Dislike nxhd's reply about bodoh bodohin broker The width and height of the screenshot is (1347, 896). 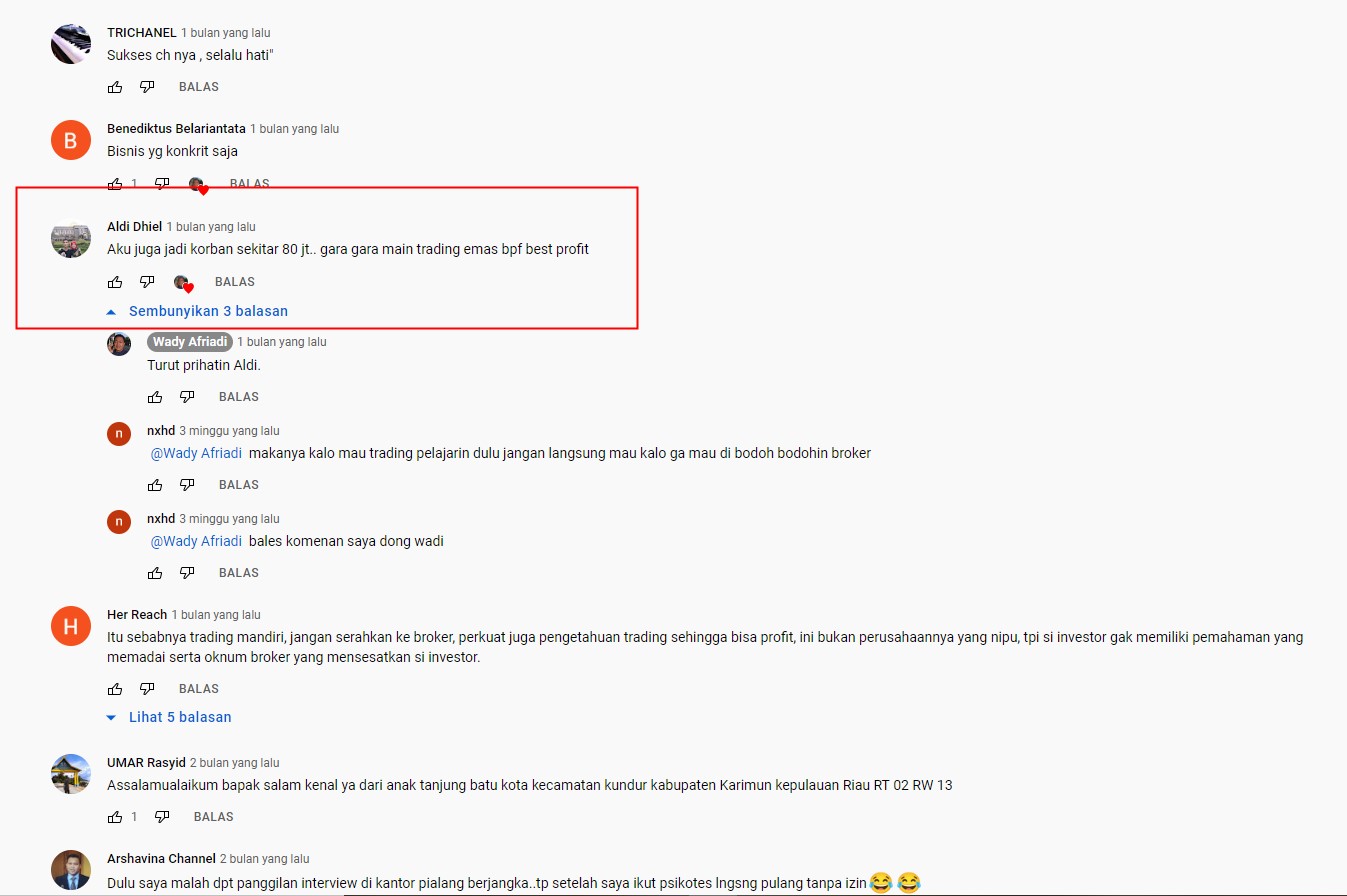187,485
